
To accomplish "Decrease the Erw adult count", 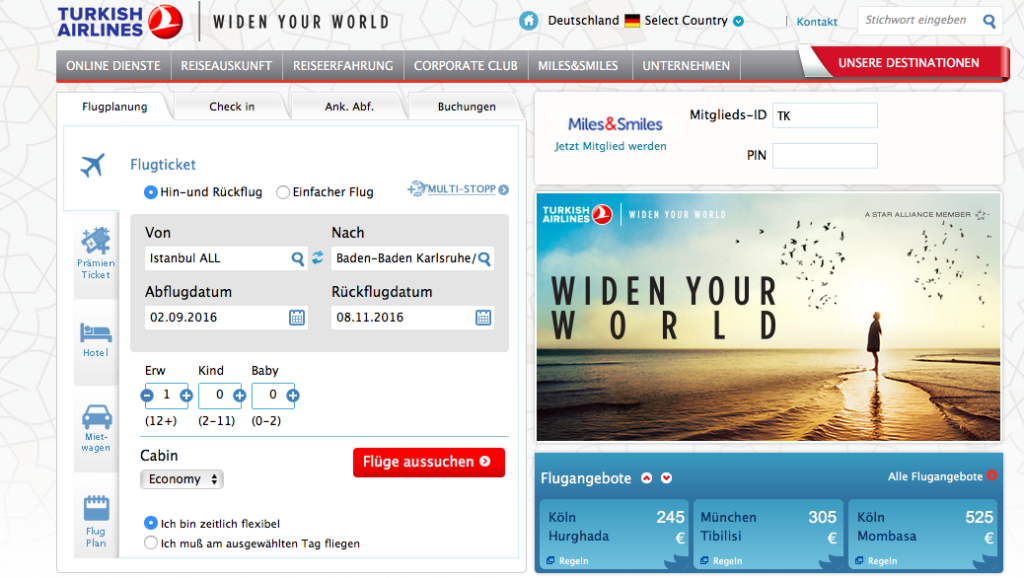I will (147, 395).
